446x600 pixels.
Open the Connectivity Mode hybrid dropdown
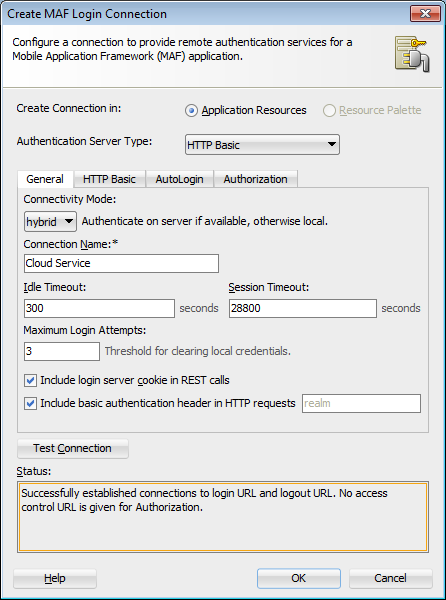50,221
